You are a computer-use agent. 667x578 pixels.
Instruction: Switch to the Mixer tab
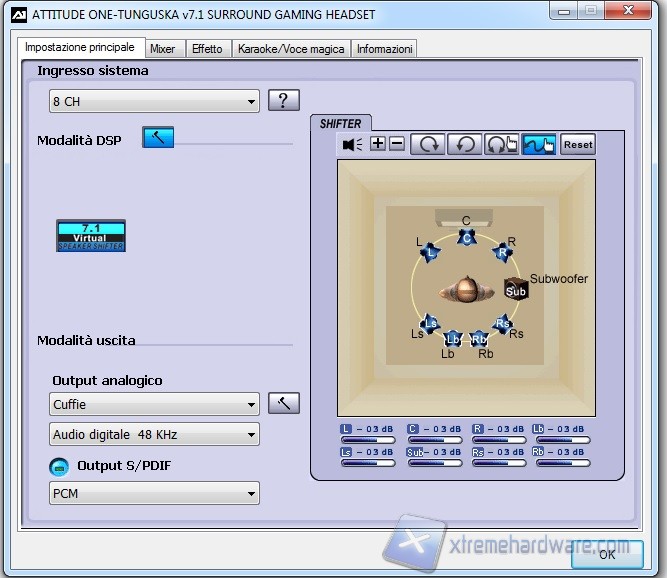(162, 49)
